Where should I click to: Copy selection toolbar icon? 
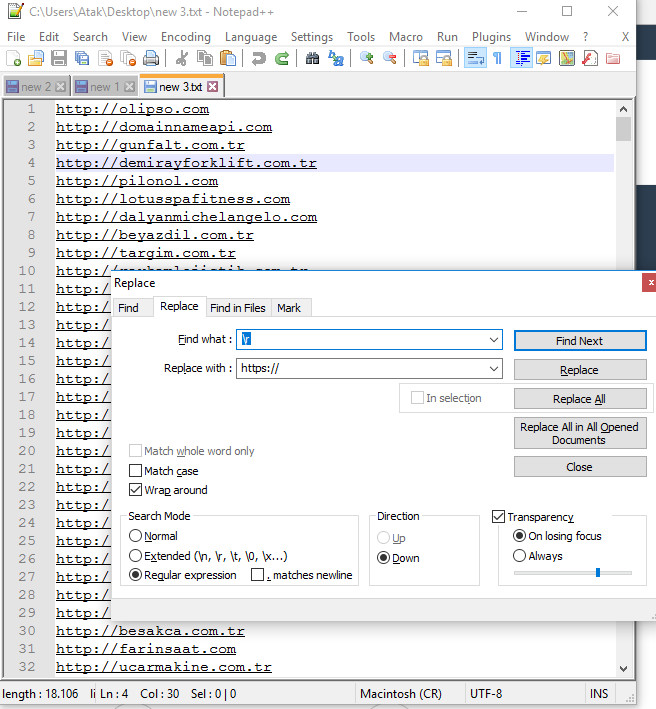click(x=205, y=58)
